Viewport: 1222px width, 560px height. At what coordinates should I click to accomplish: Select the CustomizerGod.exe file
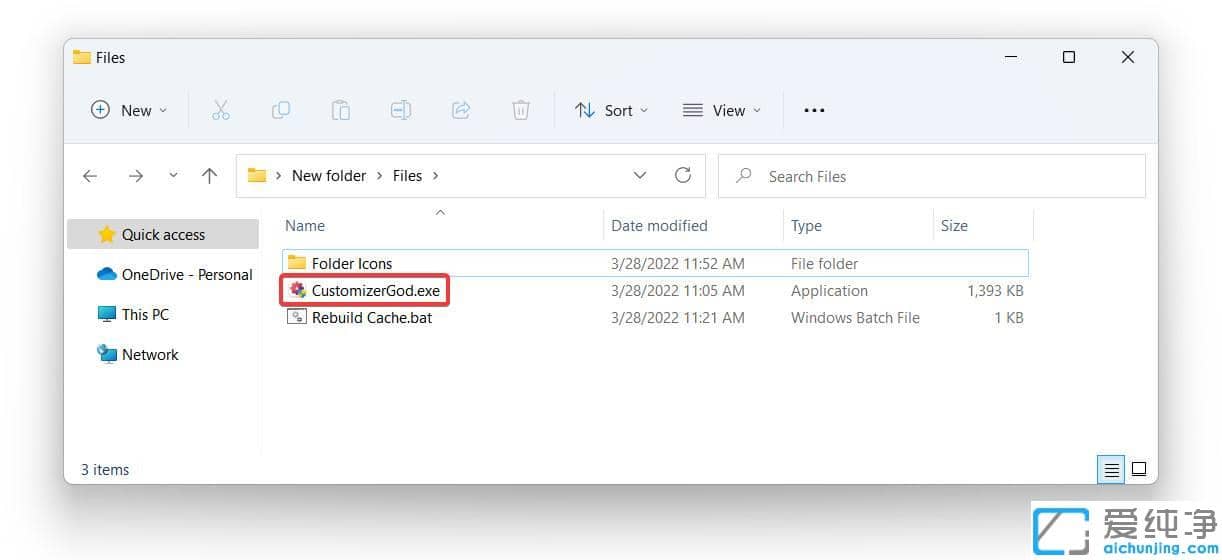click(375, 291)
